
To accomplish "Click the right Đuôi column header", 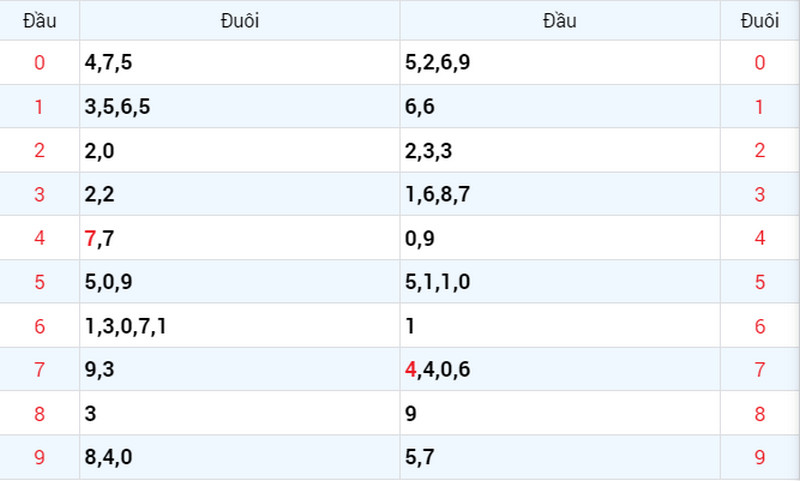I will [x=760, y=21].
